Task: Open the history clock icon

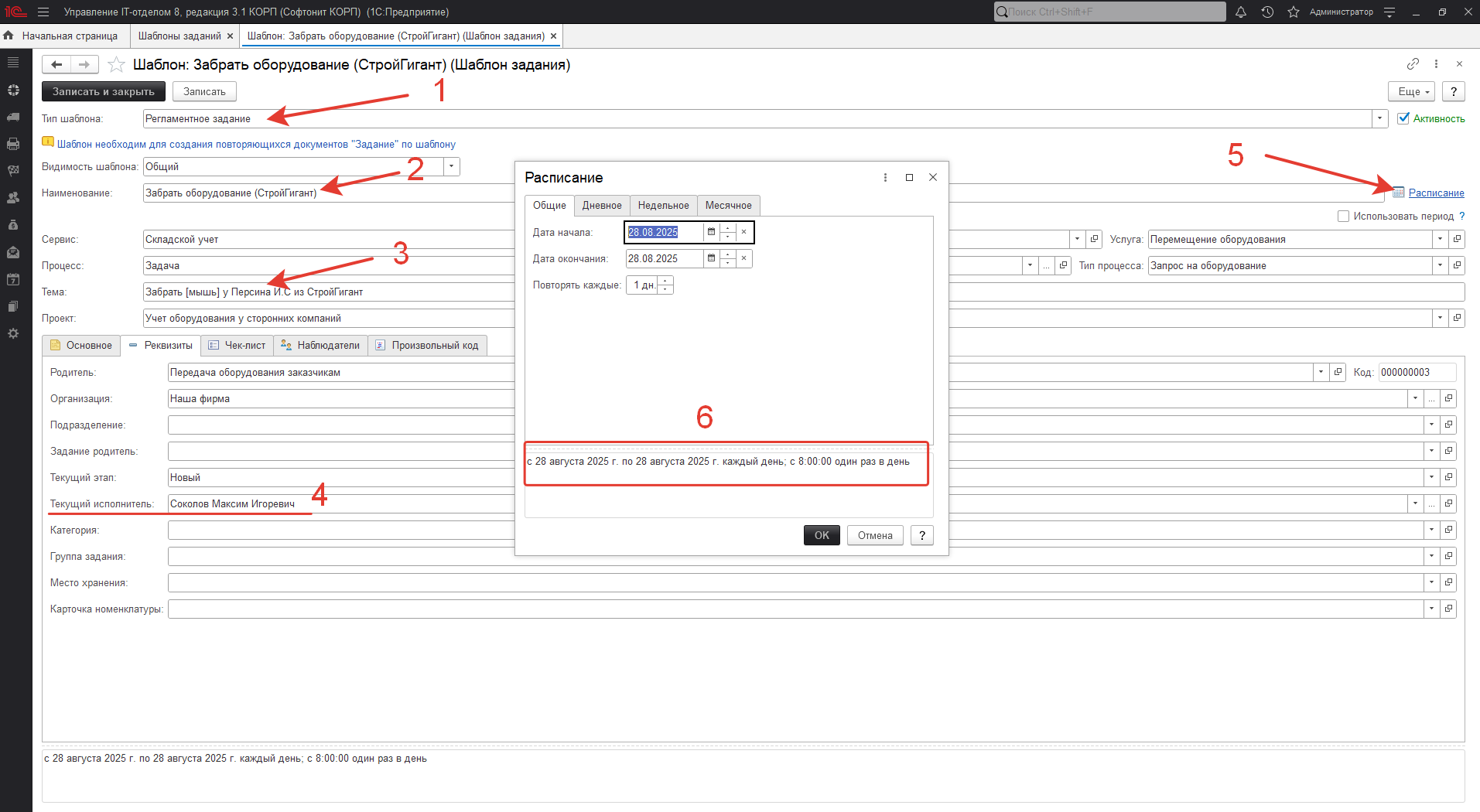Action: coord(1267,12)
